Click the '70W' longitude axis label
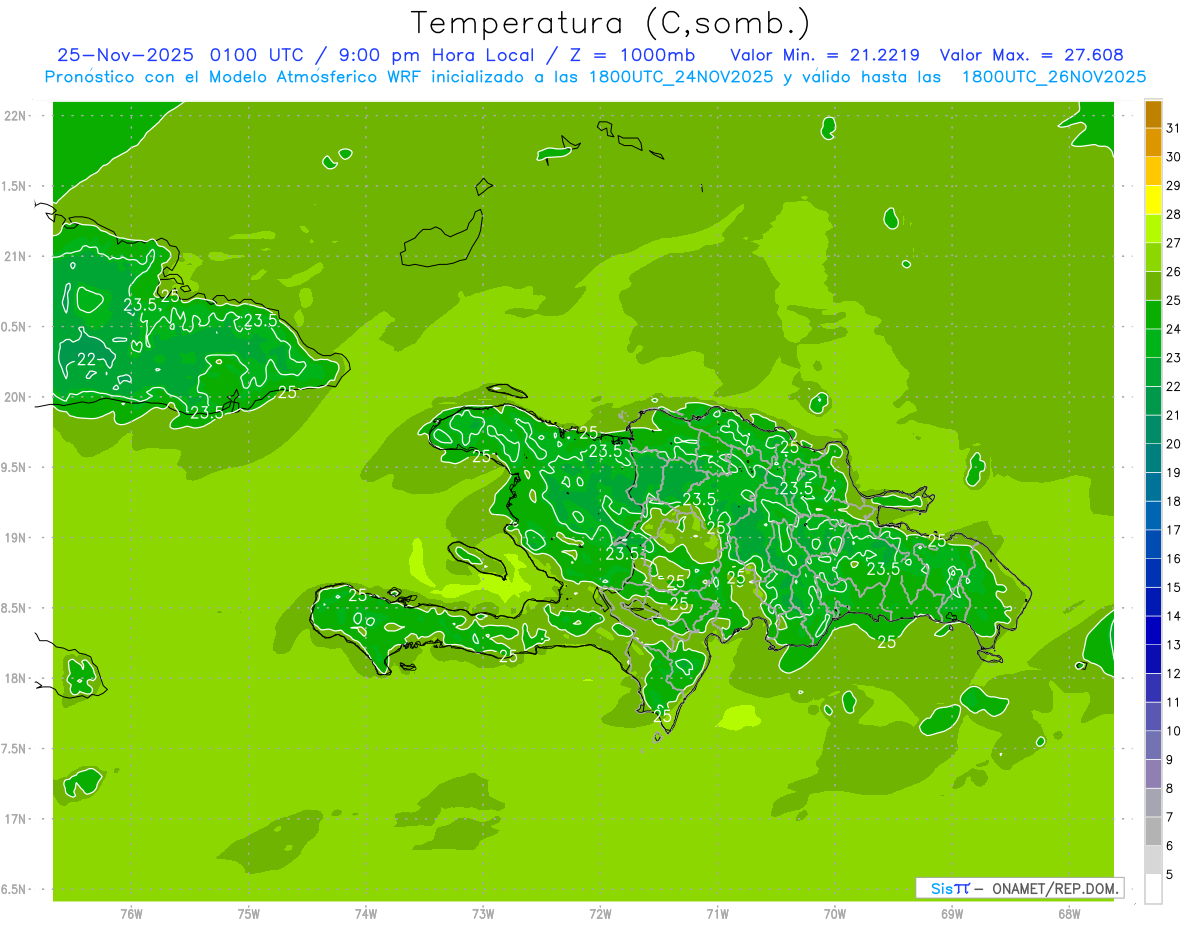 click(x=835, y=914)
